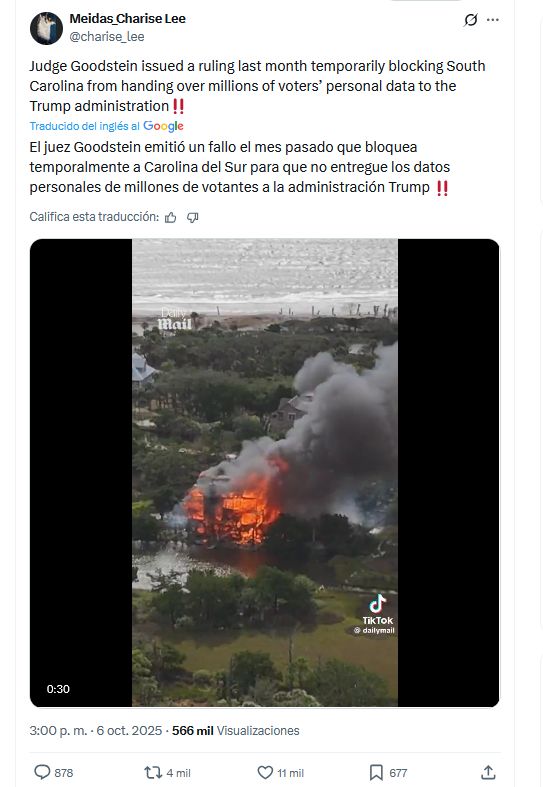Screen dimensions: 543x787
Task: Click the Daily Mail logo in video
Action: pyautogui.click(x=175, y=320)
